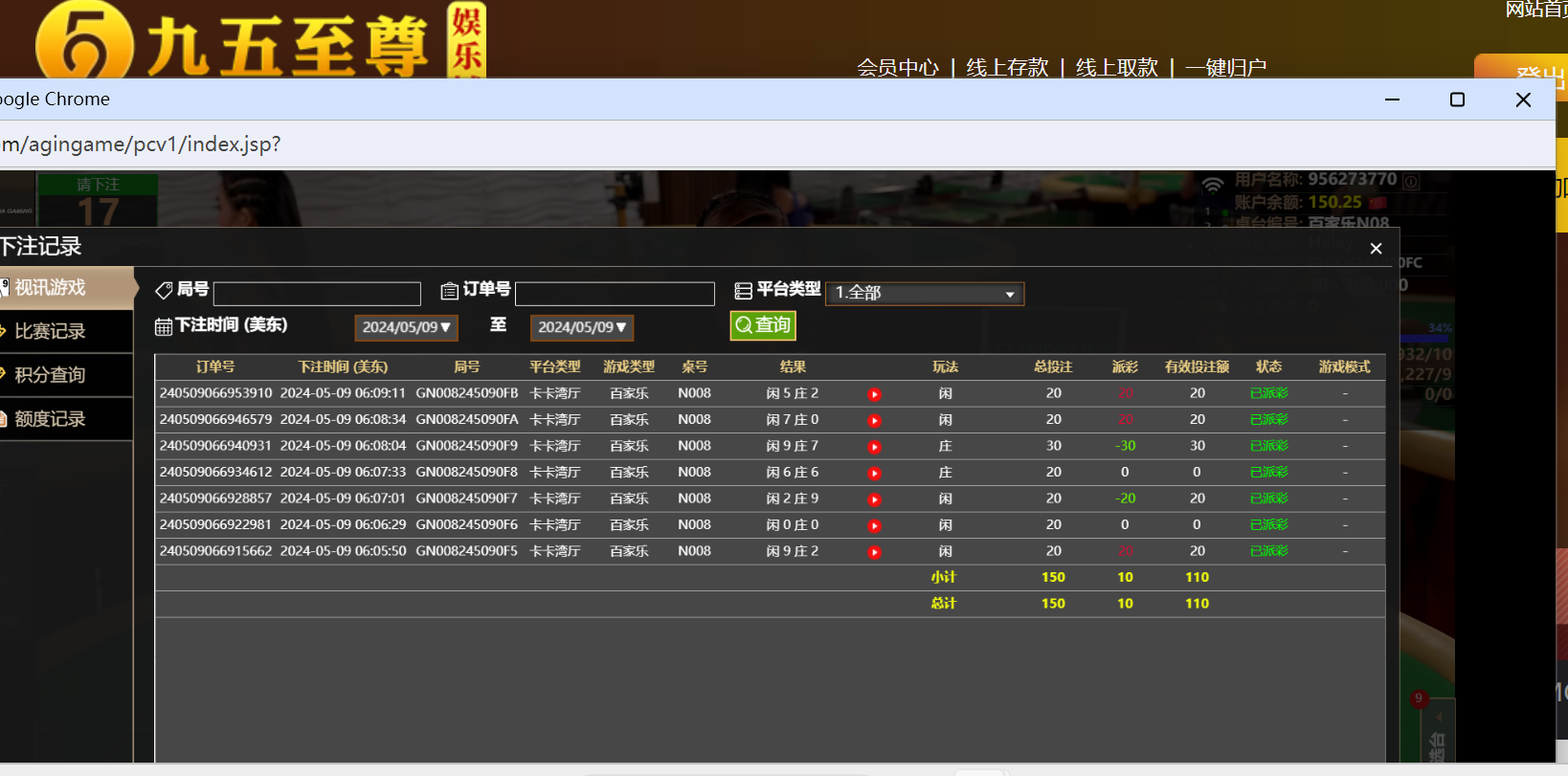Screen dimensions: 1568x776
Task: Select order number 240509066940931
Action: pos(215,446)
